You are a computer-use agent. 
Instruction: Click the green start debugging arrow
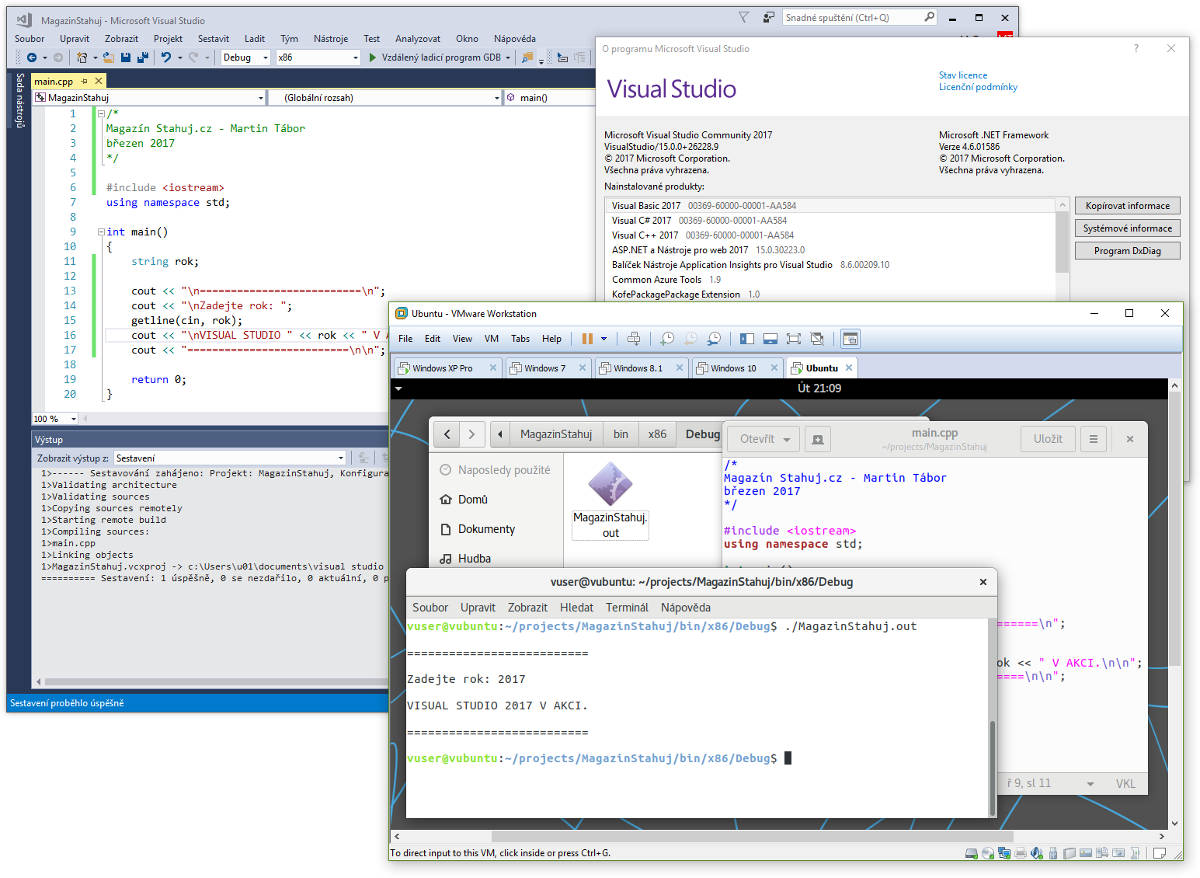pos(373,58)
